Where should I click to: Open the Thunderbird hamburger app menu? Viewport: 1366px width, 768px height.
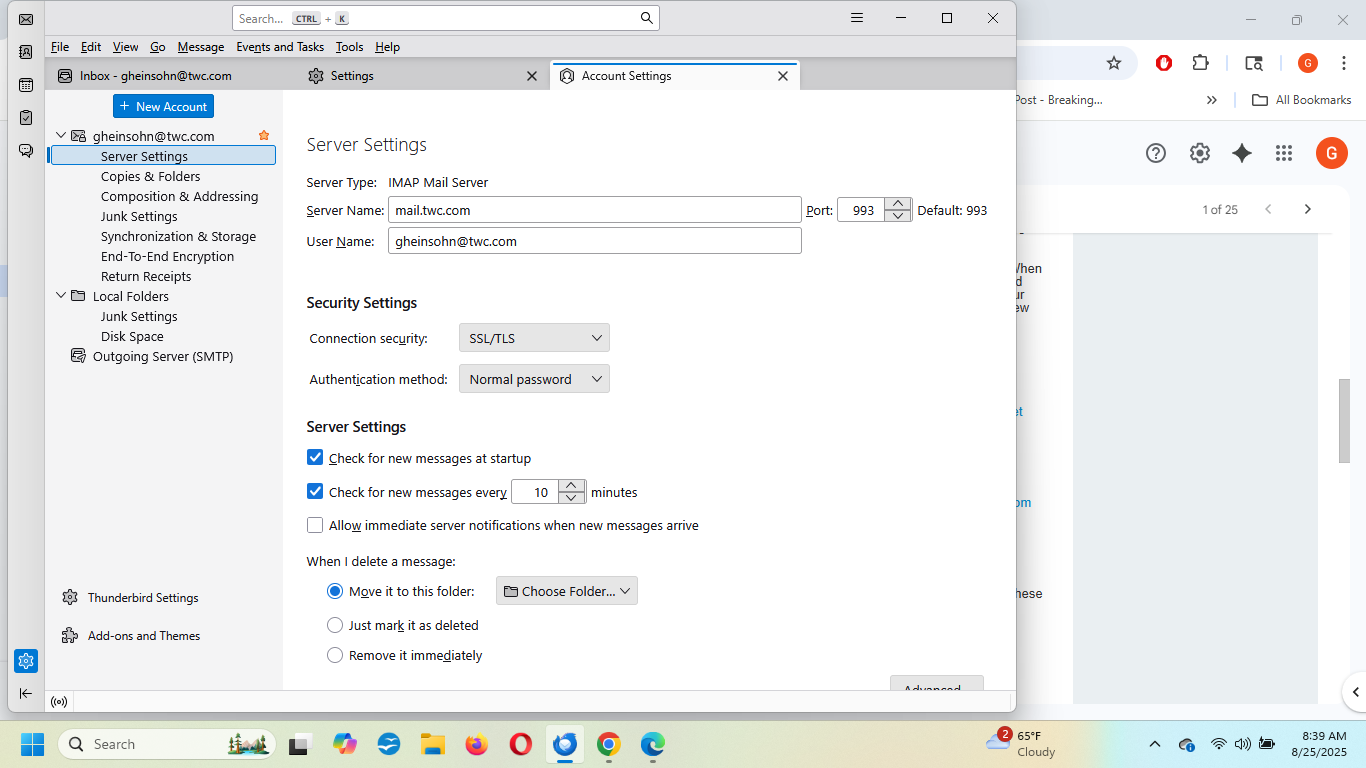(857, 18)
